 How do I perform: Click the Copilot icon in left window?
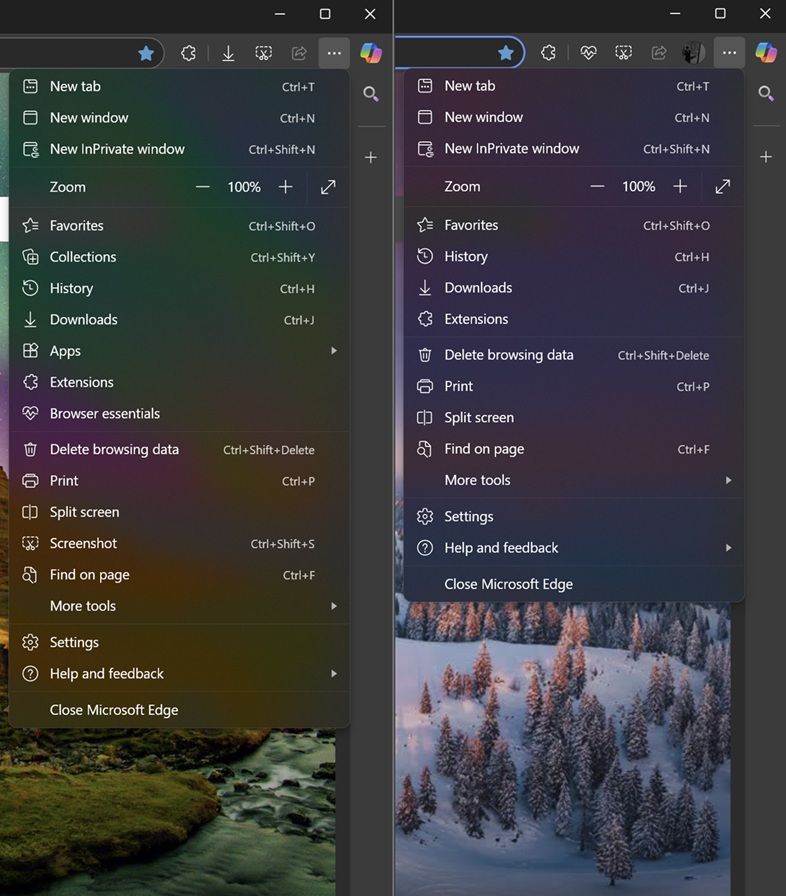point(371,53)
